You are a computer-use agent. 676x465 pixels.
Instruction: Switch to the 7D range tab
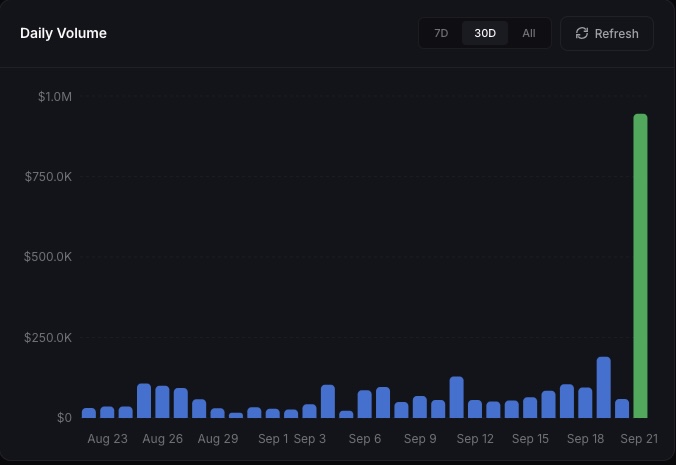(x=441, y=33)
